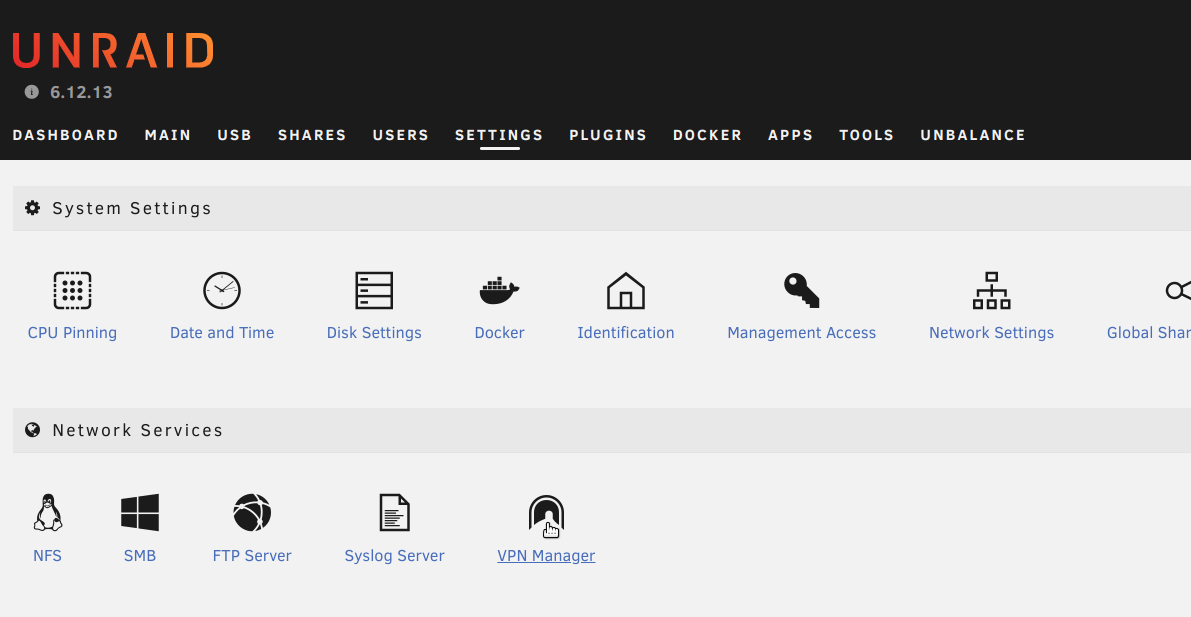This screenshot has height=617, width=1191.
Task: Click the Docker whale icon
Action: (x=499, y=290)
